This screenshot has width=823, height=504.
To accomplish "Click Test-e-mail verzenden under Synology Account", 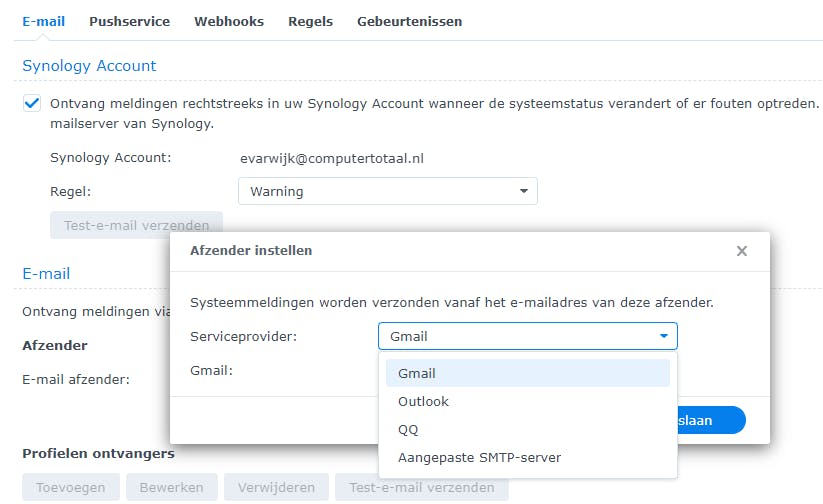I will (x=136, y=225).
